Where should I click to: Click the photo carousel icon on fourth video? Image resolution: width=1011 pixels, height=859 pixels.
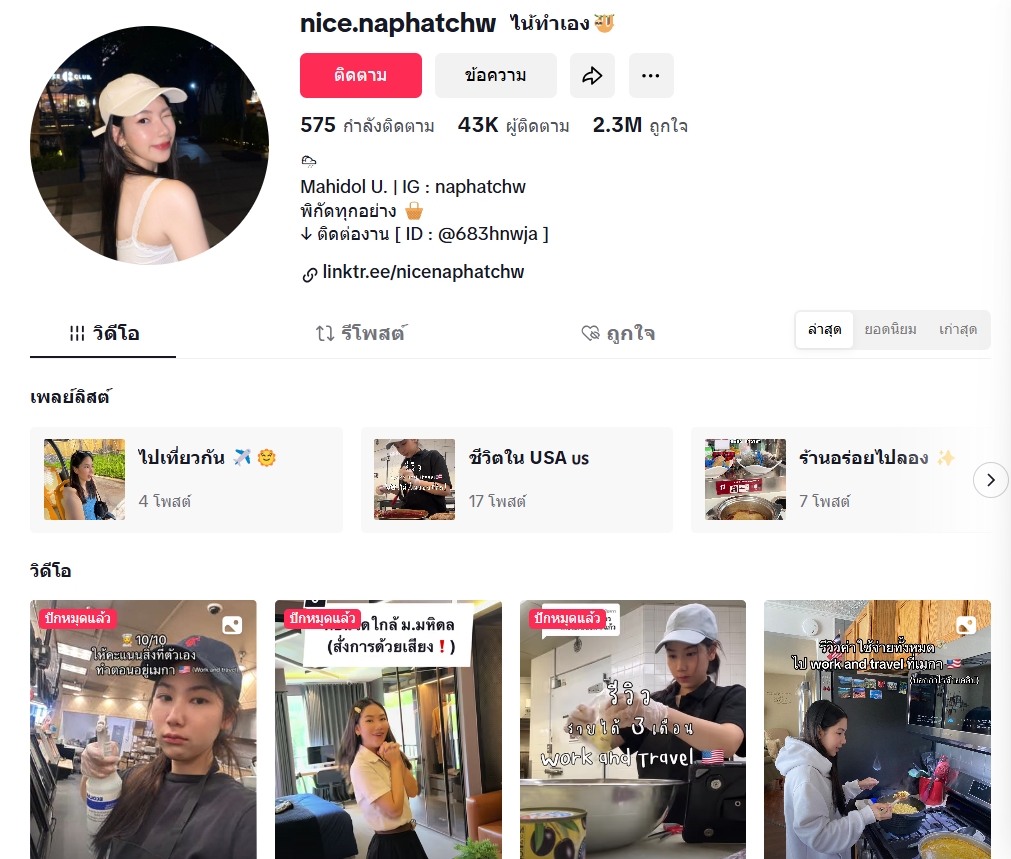(966, 624)
